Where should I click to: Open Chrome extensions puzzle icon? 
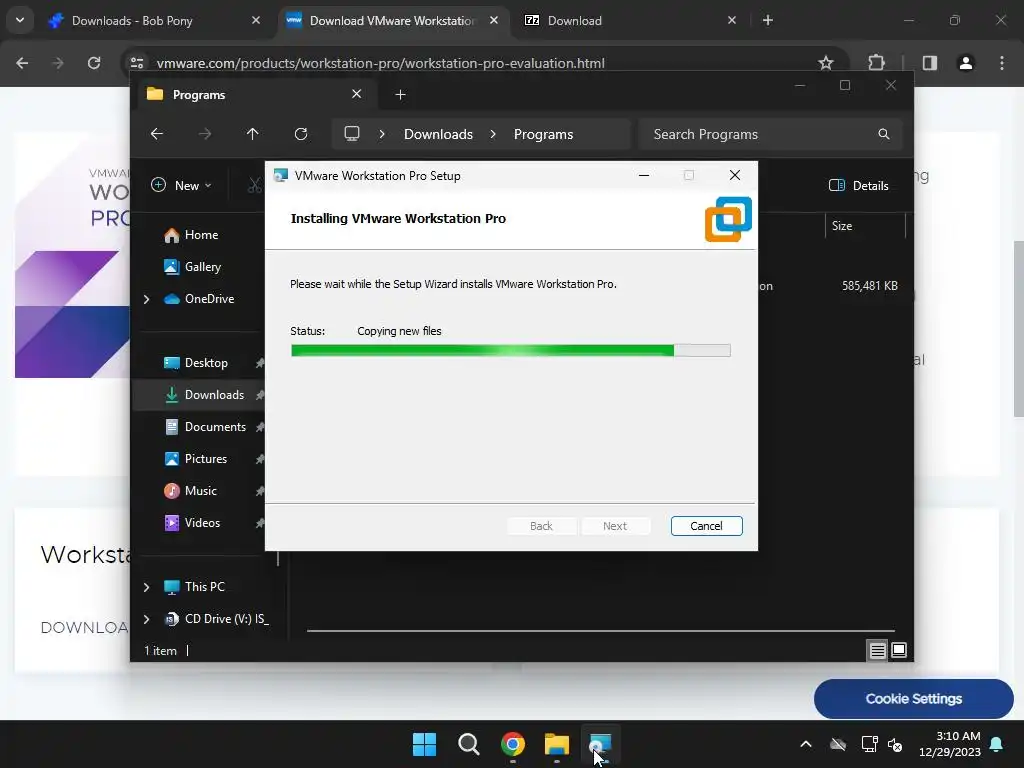pyautogui.click(x=876, y=63)
